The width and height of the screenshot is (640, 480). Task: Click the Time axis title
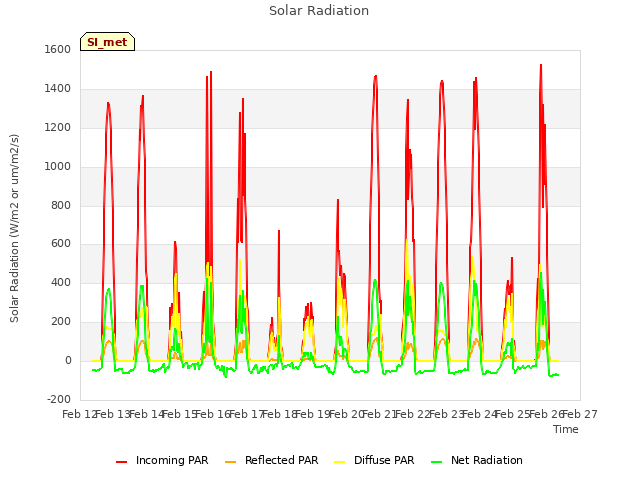click(566, 429)
